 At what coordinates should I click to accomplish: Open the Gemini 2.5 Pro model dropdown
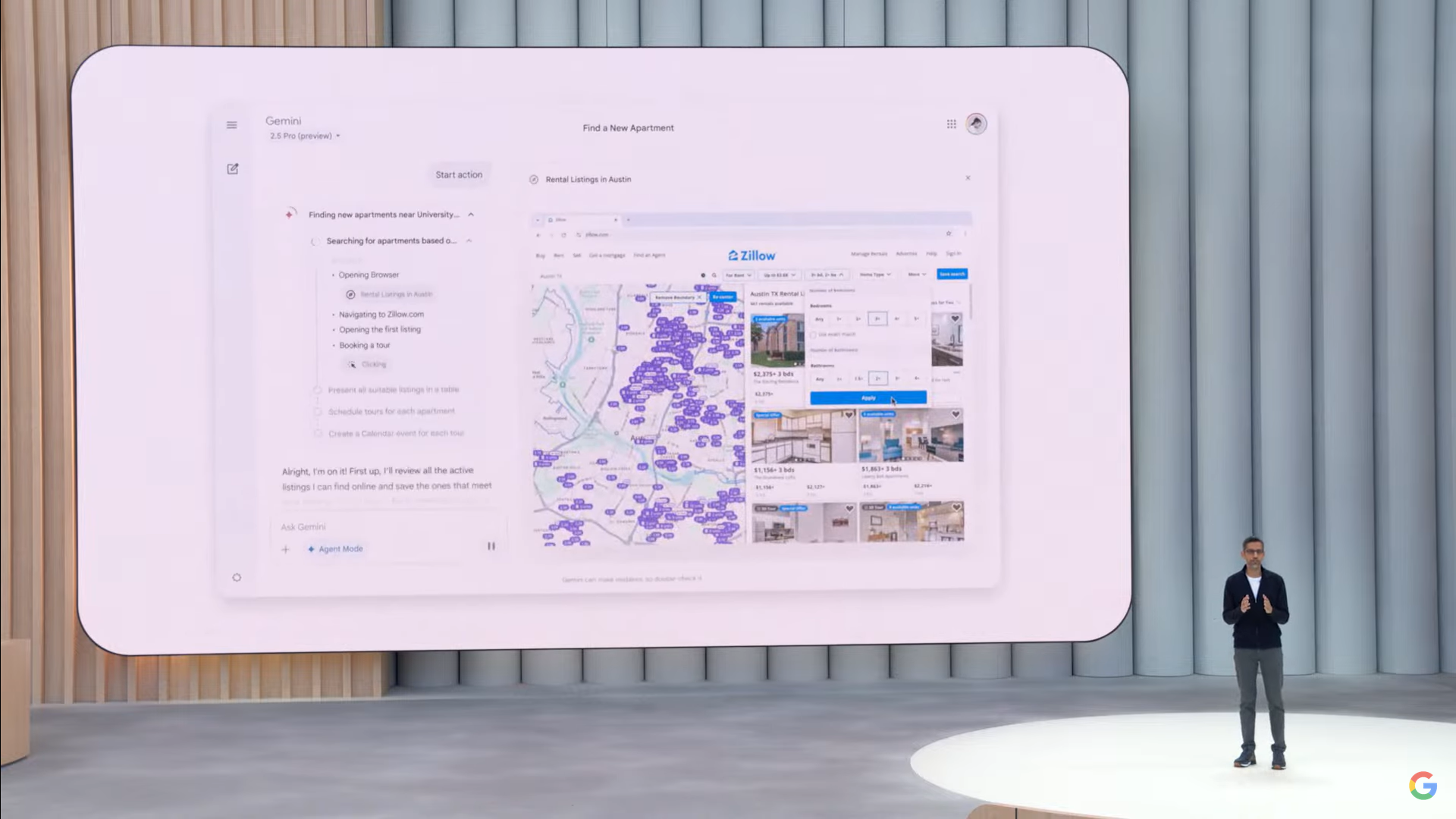(305, 136)
